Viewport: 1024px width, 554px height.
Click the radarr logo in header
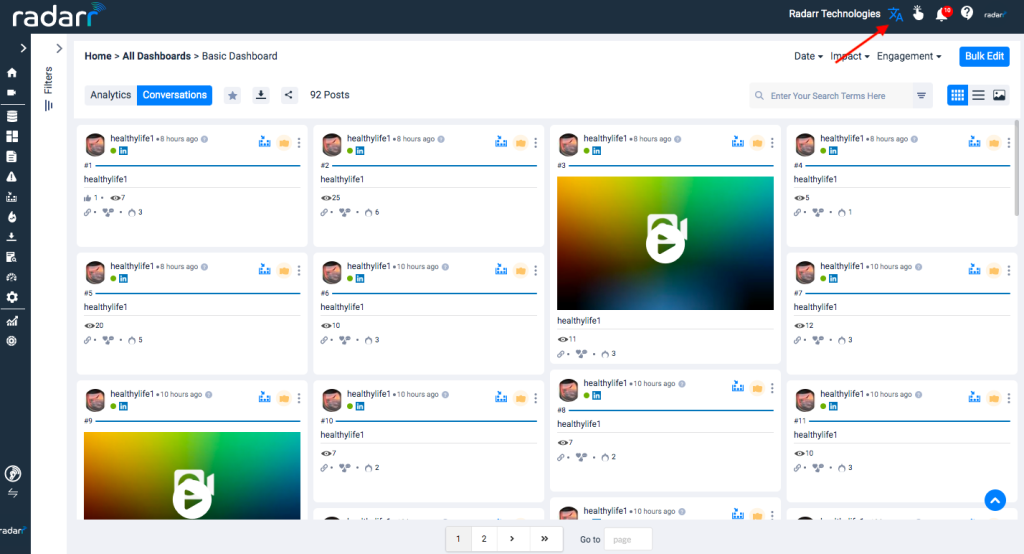click(57, 16)
